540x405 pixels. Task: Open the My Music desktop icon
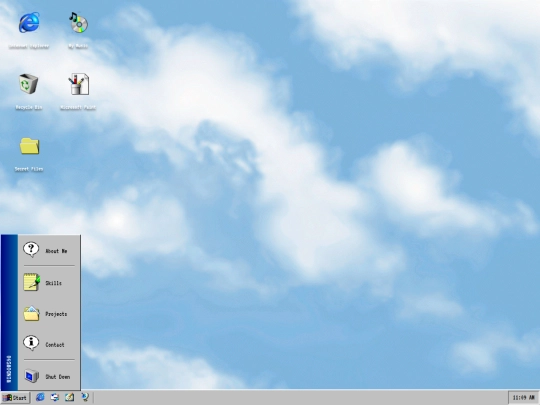coord(78,23)
